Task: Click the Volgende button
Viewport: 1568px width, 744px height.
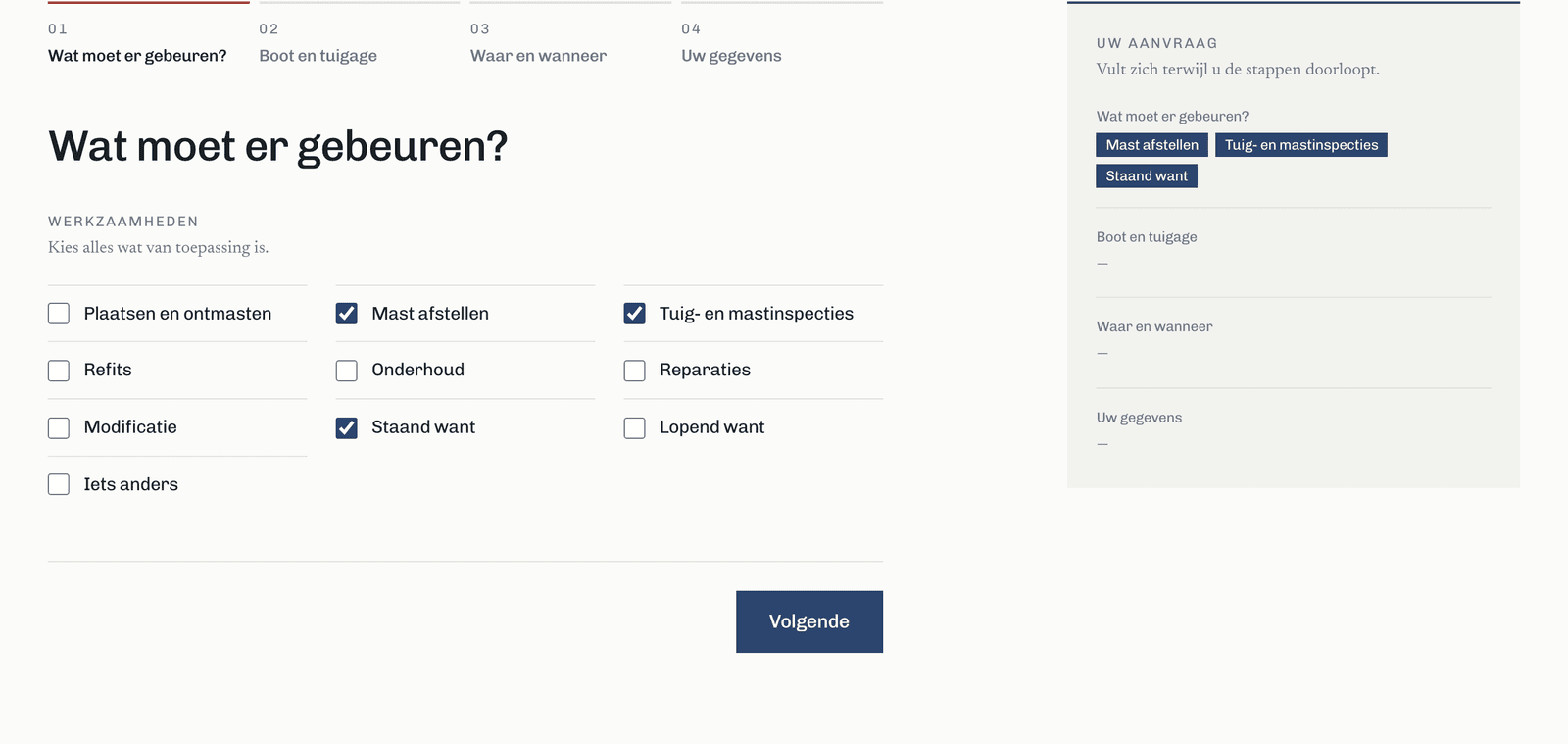Action: coord(809,621)
